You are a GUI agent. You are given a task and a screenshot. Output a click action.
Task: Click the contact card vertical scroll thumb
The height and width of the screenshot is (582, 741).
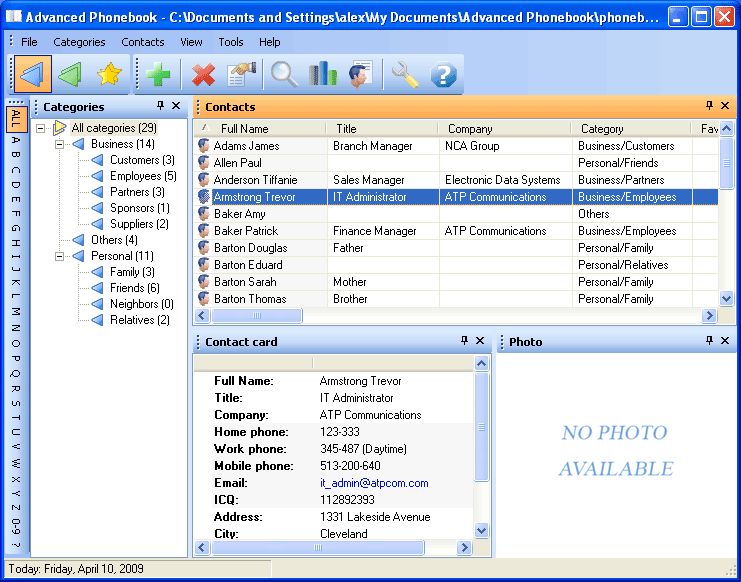pos(481,427)
